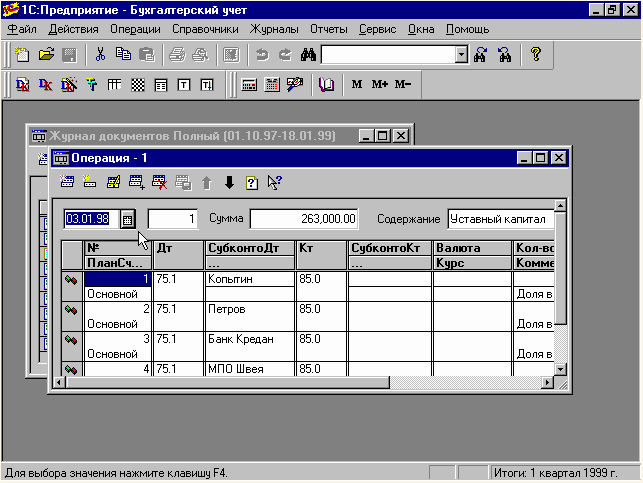643x483 pixels.
Task: Open the calculator icon in second toolbar
Action: 249,85
